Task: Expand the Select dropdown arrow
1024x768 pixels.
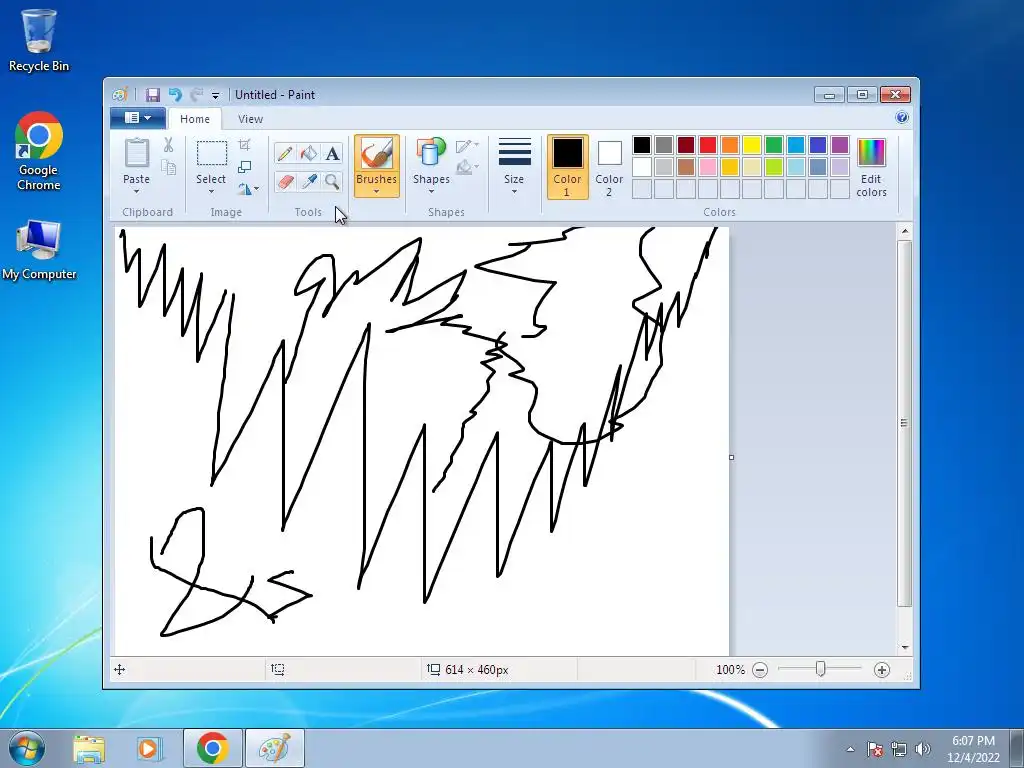Action: [211, 191]
